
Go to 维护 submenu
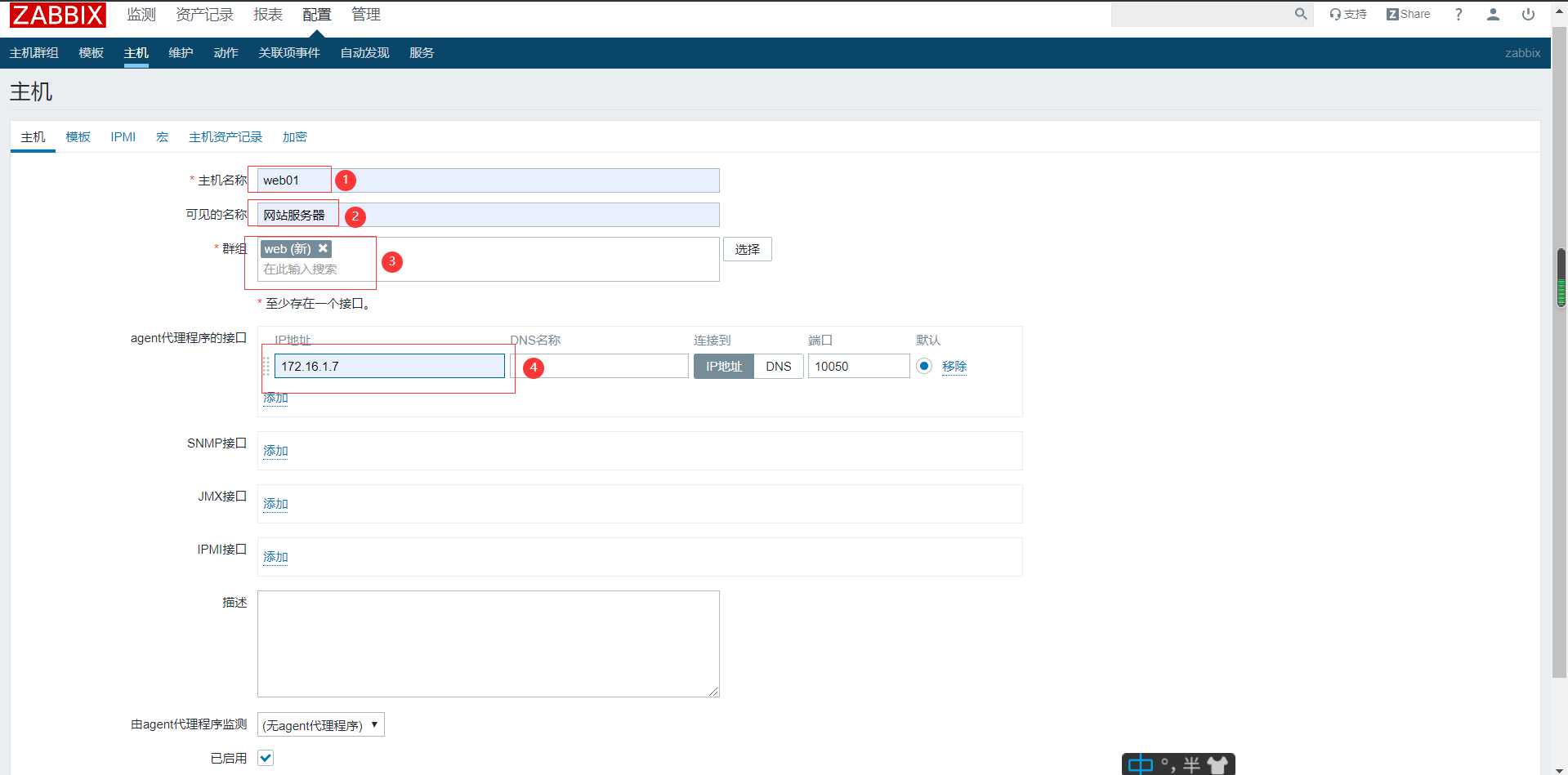pyautogui.click(x=181, y=53)
